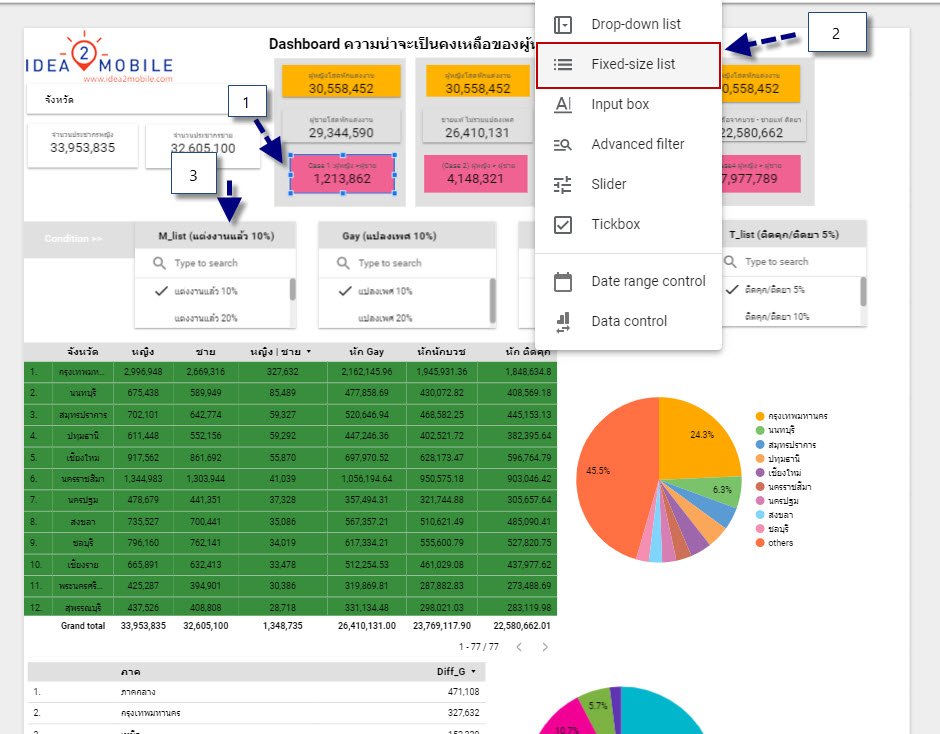This screenshot has height=734, width=940.
Task: Uncheck แปลงเพศ 10% in the Gay list
Action: point(345,291)
